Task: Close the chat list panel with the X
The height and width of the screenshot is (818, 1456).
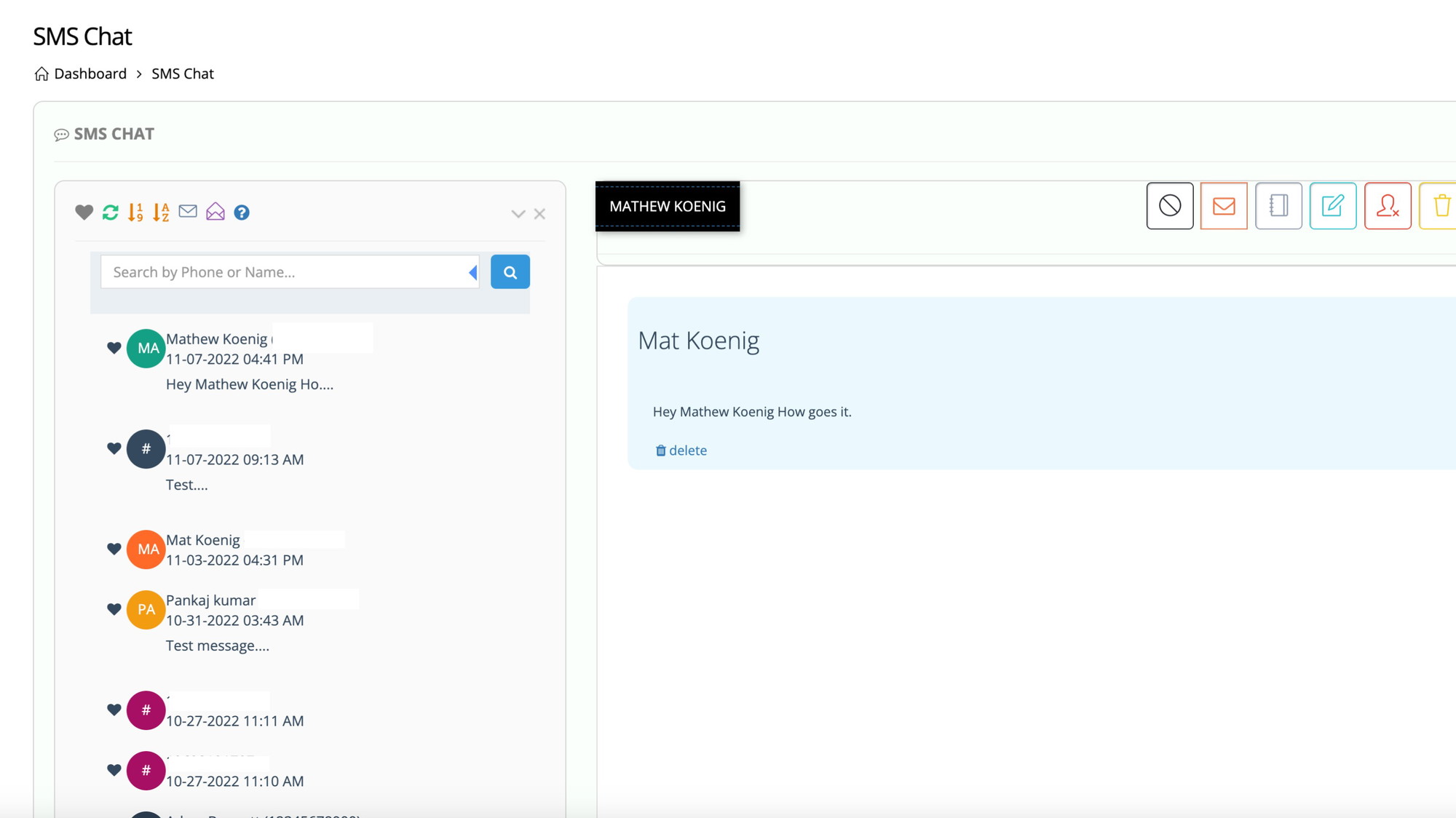Action: [539, 214]
